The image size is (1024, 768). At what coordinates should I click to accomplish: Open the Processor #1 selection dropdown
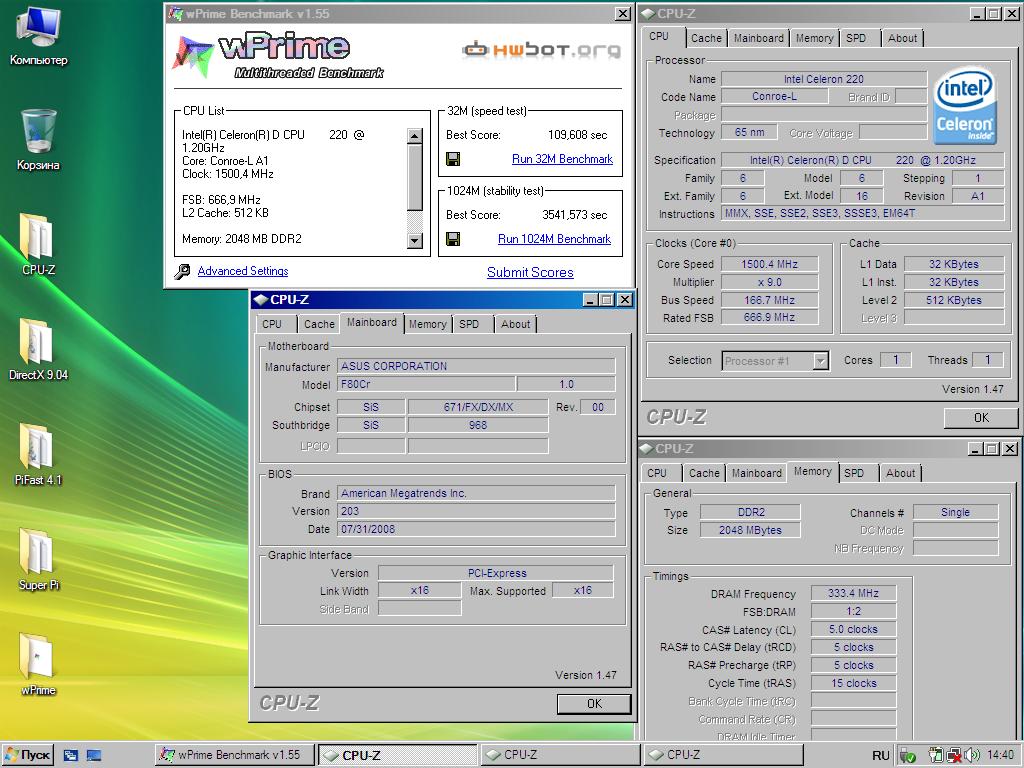(821, 360)
